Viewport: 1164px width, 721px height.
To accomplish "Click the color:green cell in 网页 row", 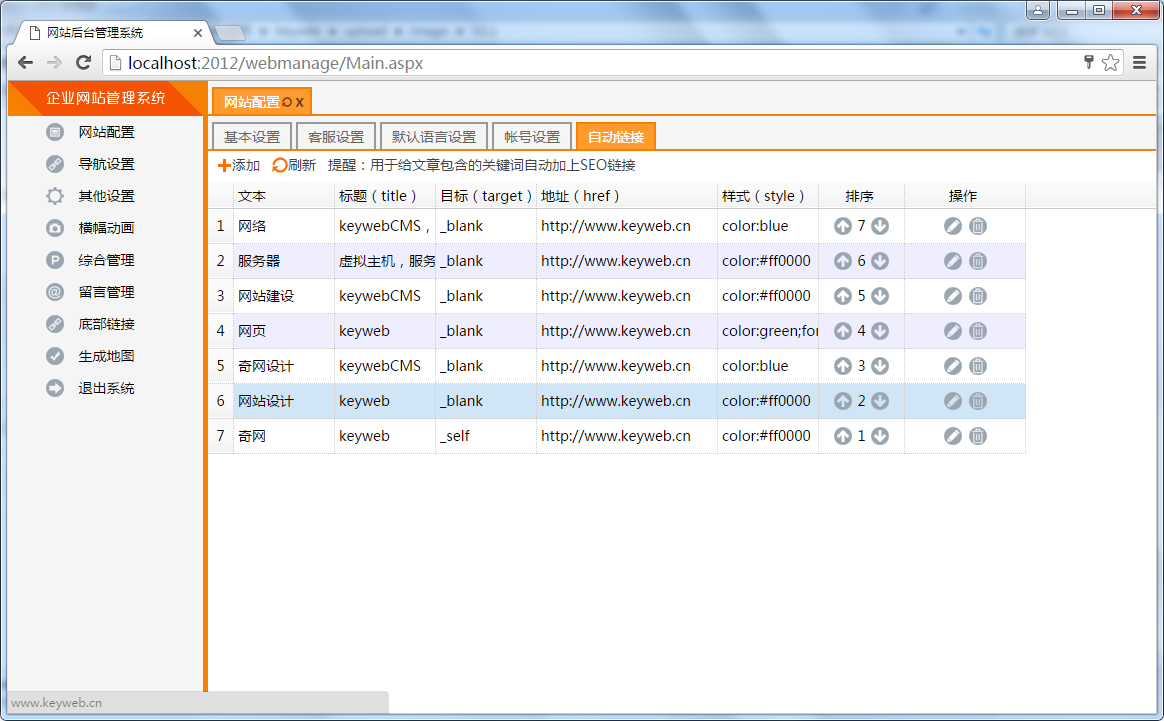I will (x=768, y=331).
